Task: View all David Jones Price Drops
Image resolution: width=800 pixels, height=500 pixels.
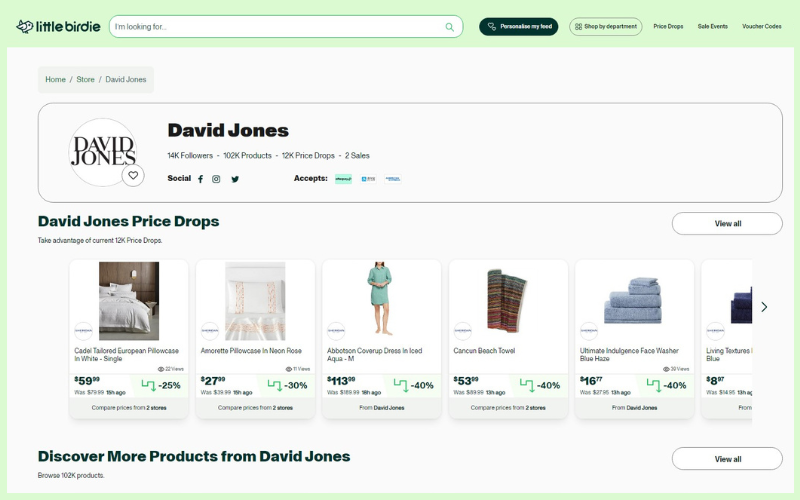Action: (x=727, y=223)
